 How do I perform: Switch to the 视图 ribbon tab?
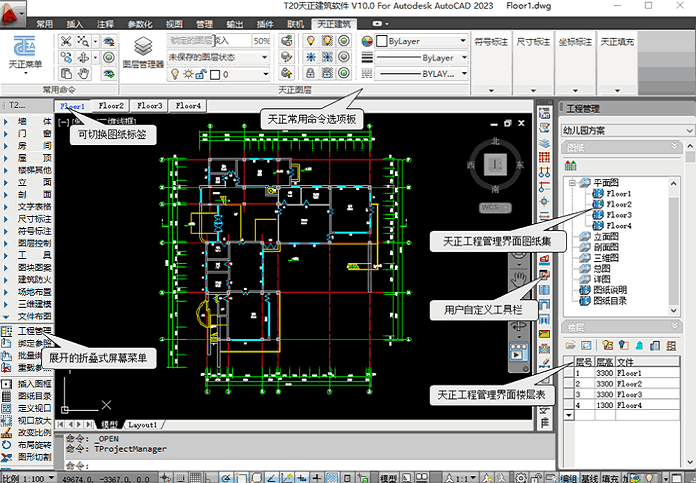(x=175, y=22)
